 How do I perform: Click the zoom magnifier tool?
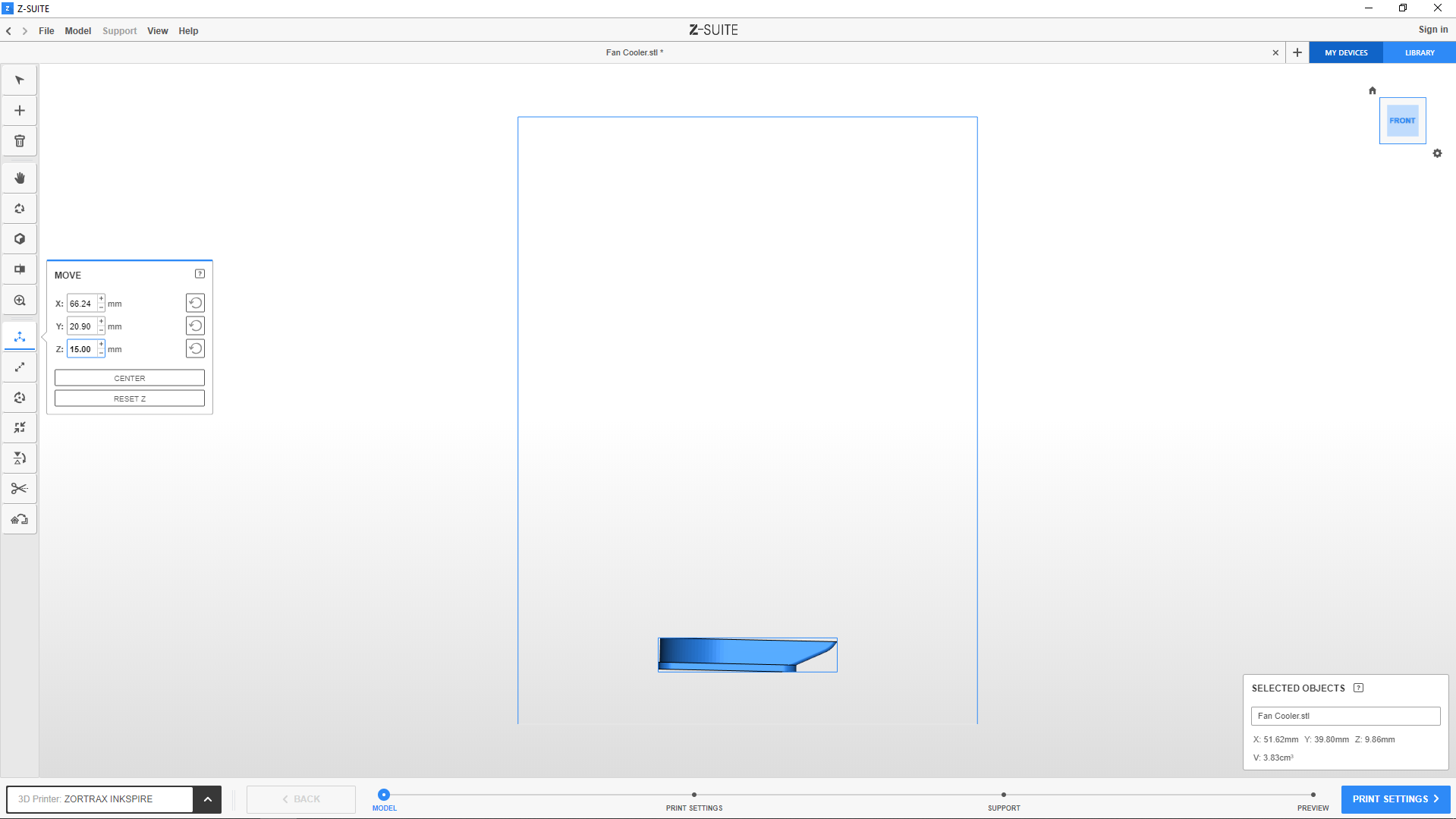pyautogui.click(x=20, y=301)
